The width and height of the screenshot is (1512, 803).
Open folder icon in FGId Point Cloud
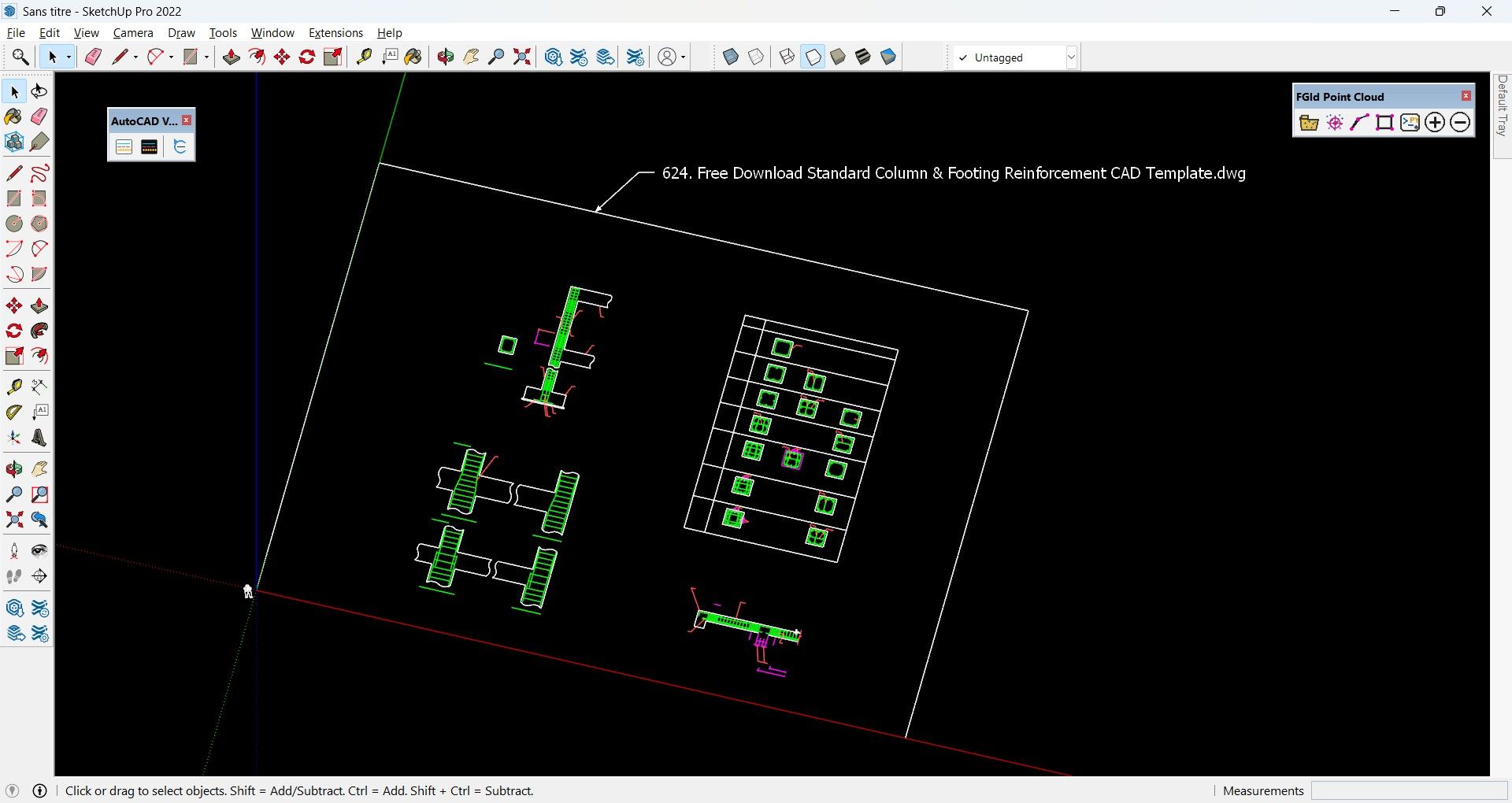pyautogui.click(x=1309, y=122)
